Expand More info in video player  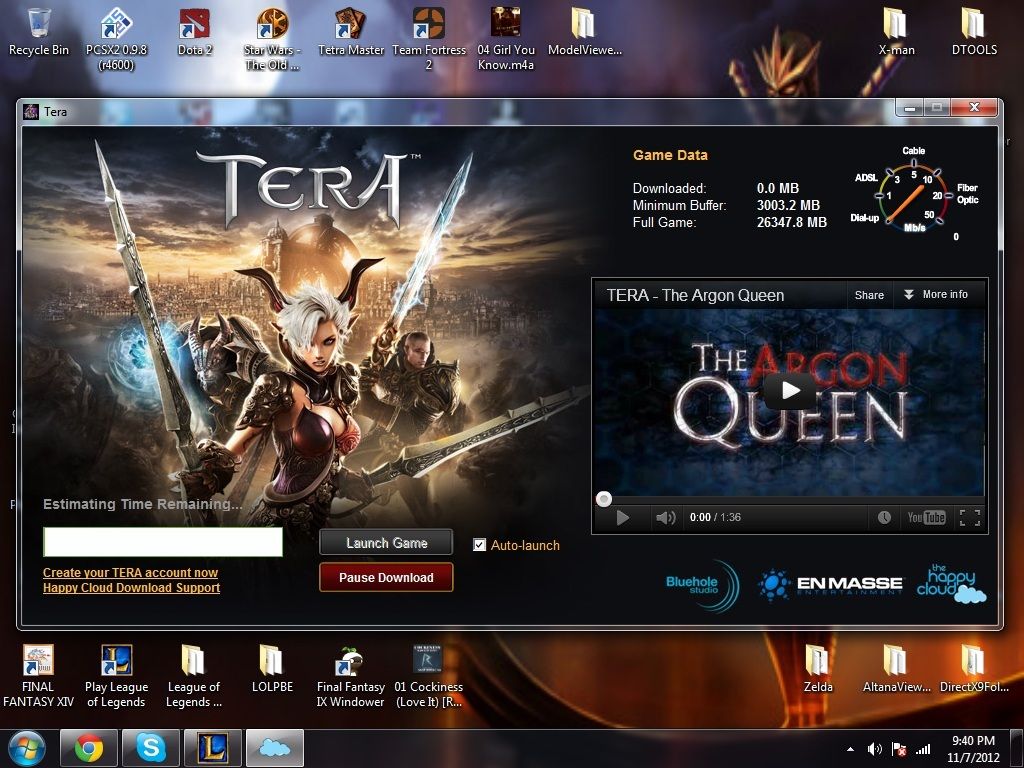(935, 295)
